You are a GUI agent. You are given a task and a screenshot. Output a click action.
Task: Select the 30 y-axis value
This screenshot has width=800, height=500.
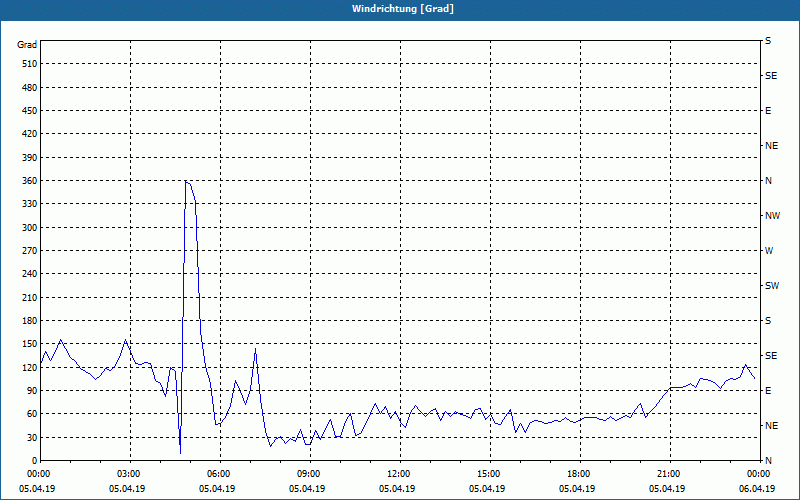pyautogui.click(x=32, y=438)
